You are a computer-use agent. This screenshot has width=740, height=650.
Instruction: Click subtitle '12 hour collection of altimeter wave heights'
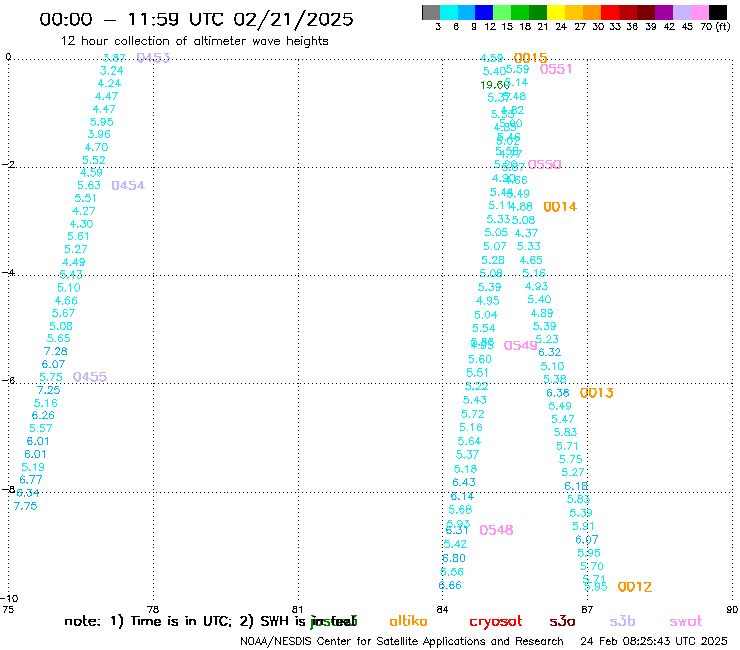pyautogui.click(x=194, y=41)
